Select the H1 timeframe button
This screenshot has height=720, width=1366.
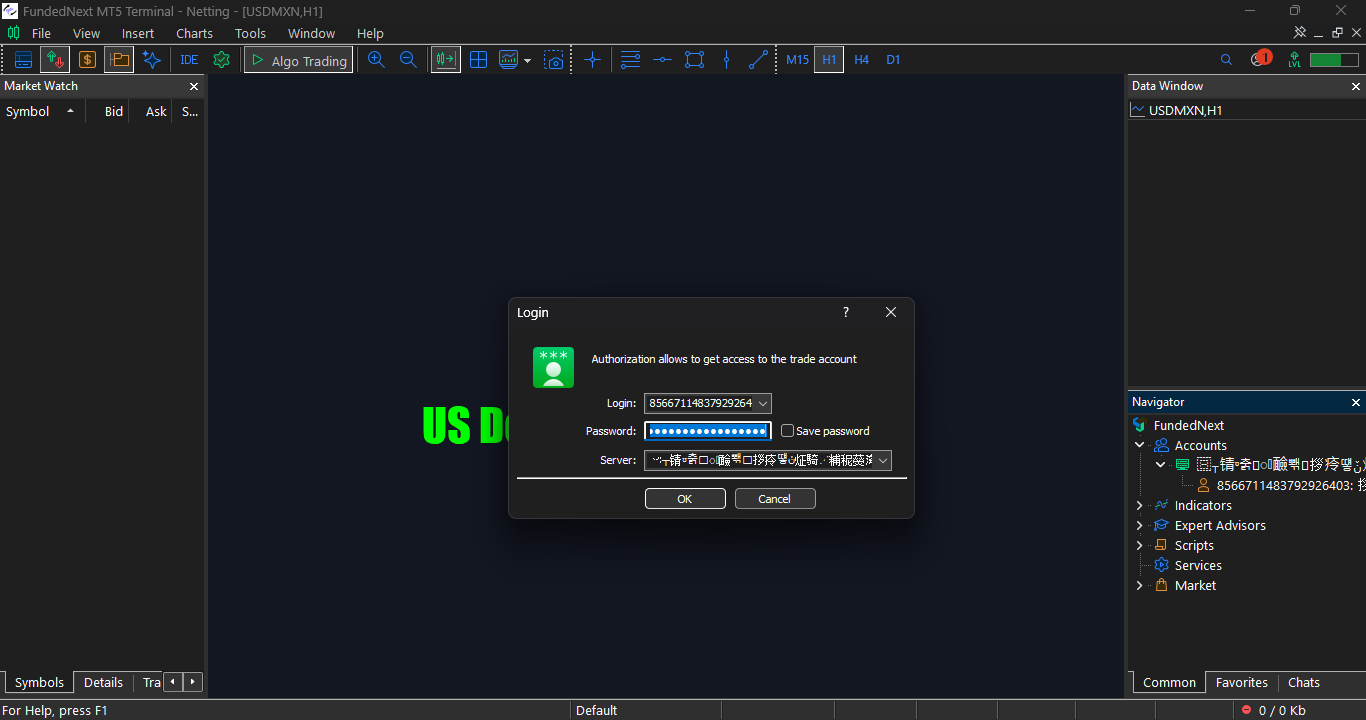829,60
